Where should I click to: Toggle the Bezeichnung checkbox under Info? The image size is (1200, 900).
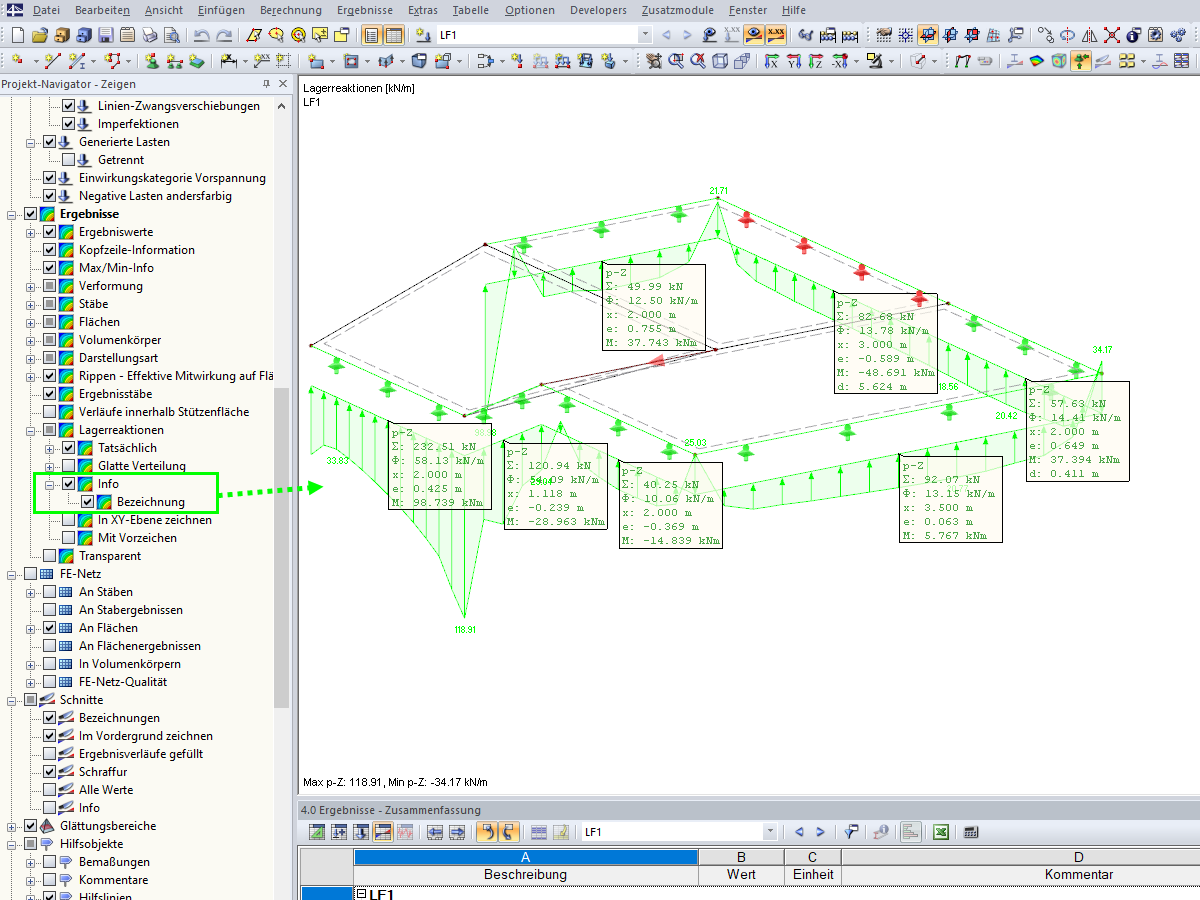87,502
